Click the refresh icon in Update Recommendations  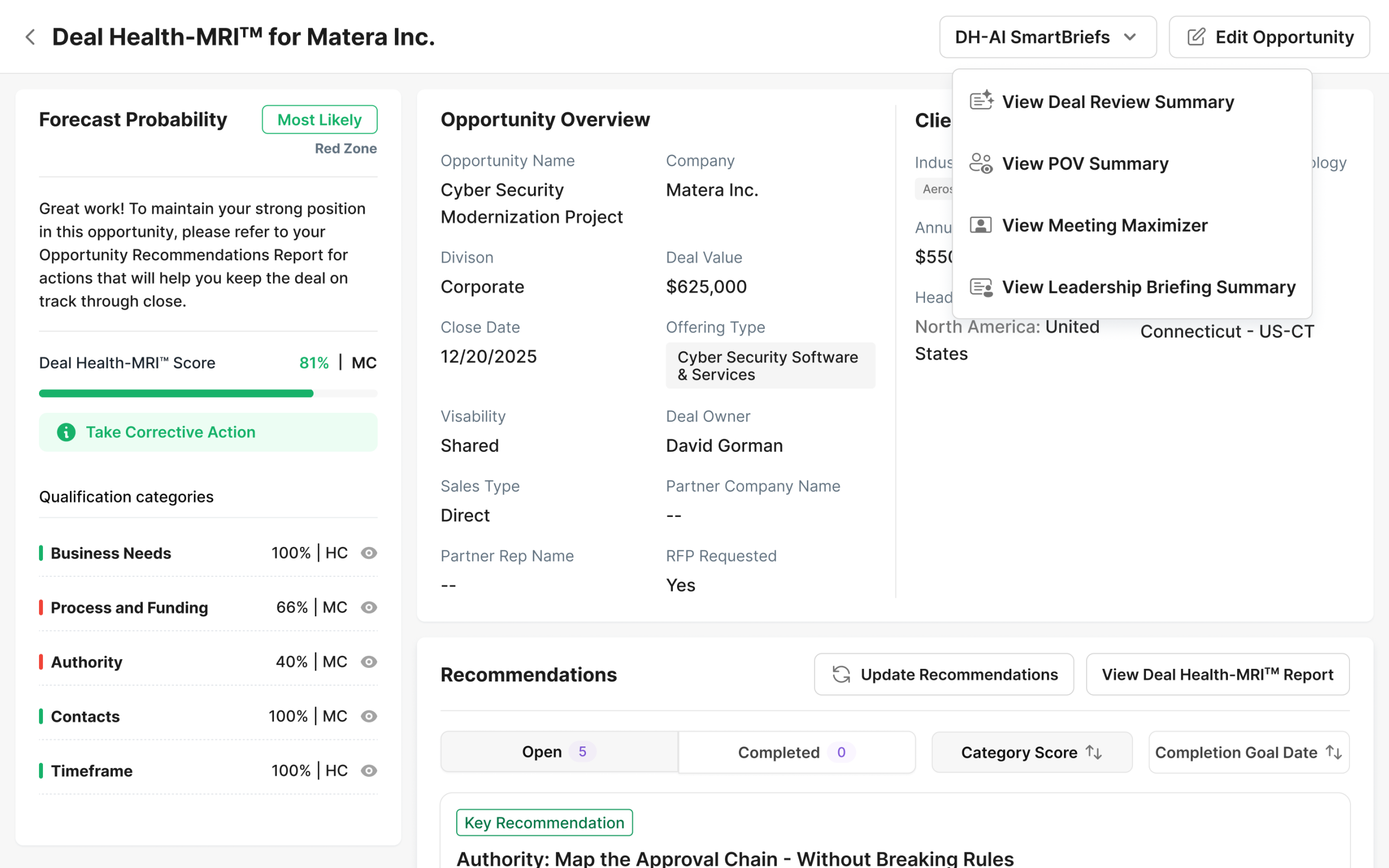(x=842, y=674)
